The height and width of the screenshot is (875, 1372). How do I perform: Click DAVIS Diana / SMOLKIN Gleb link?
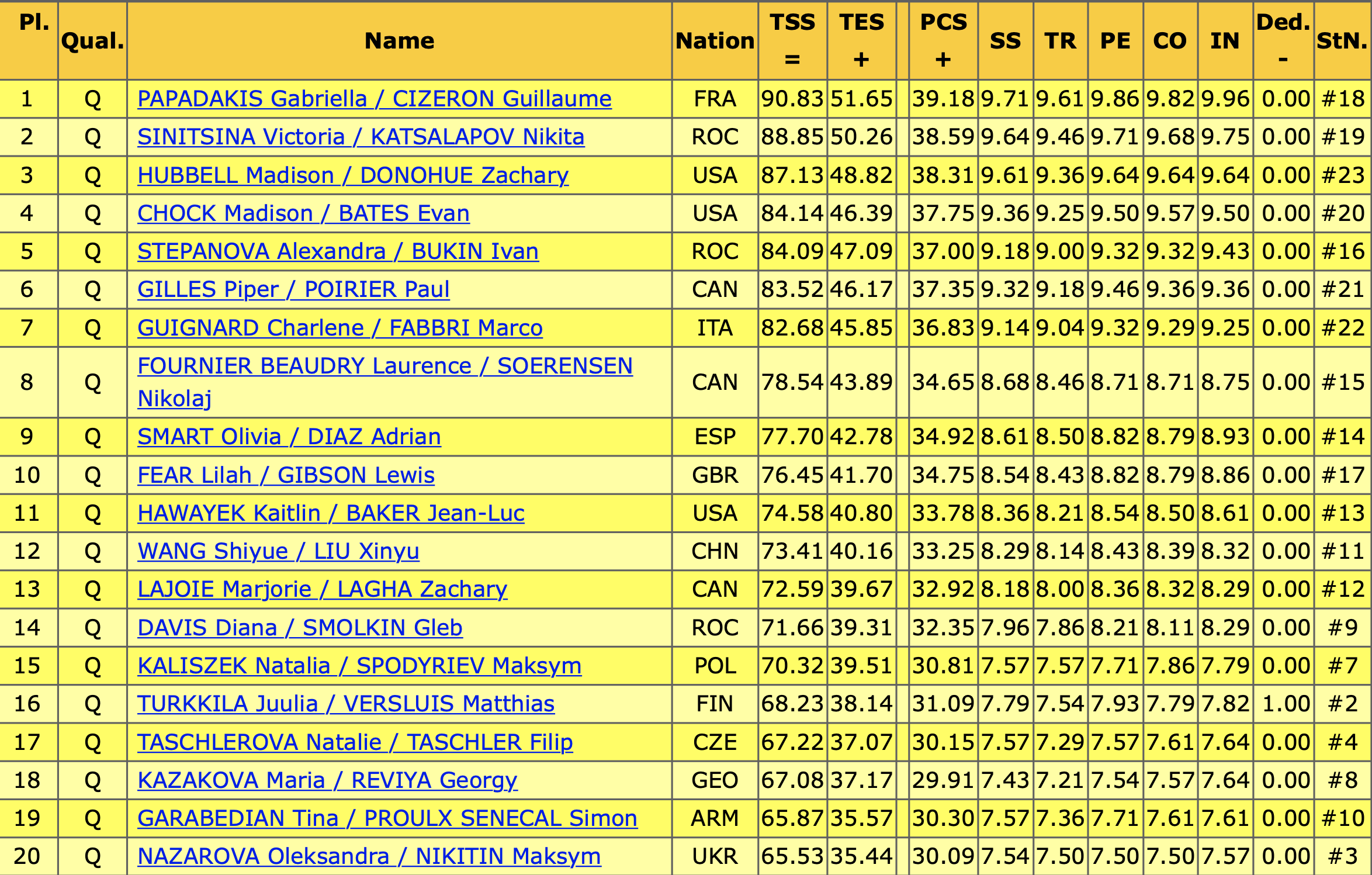point(300,628)
